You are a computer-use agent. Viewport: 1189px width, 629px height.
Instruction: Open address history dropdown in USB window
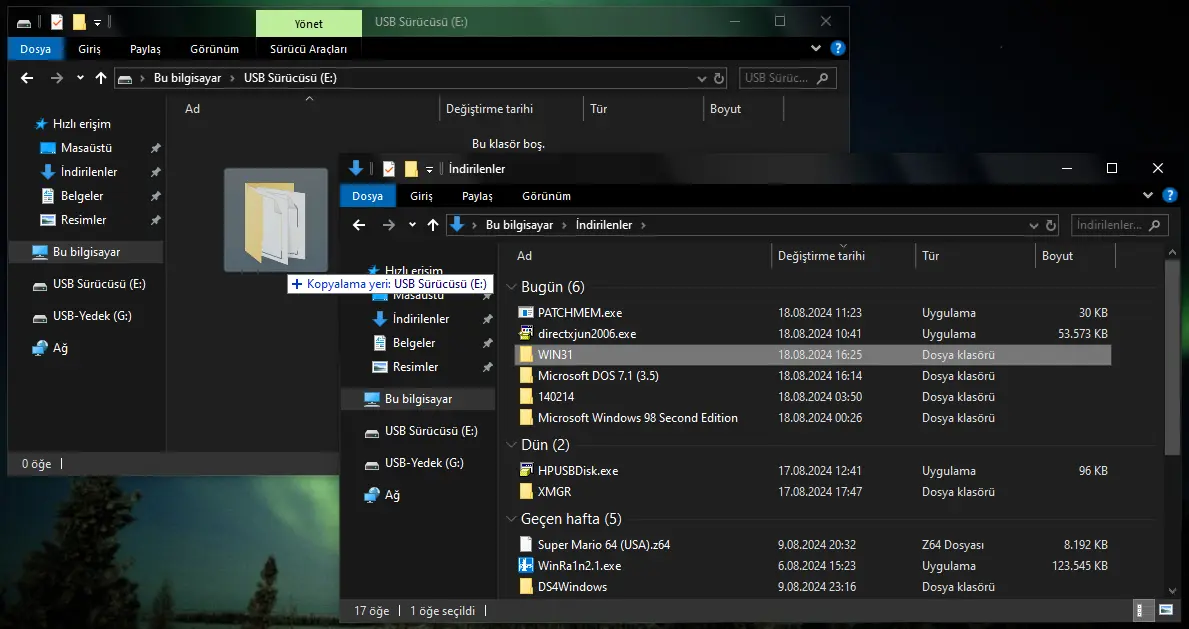[701, 78]
